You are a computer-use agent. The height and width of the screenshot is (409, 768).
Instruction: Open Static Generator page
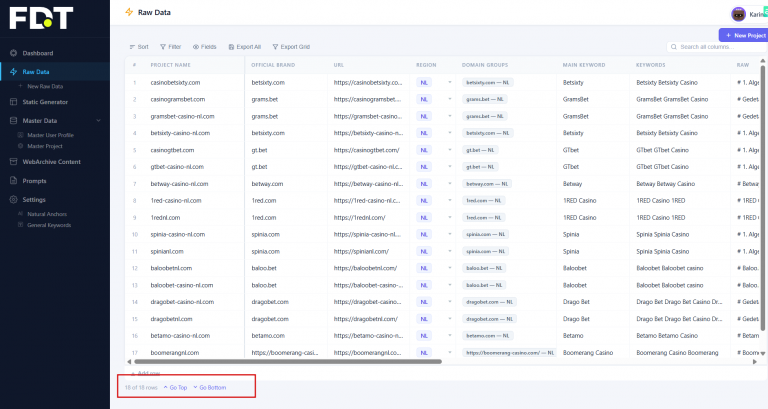point(45,102)
